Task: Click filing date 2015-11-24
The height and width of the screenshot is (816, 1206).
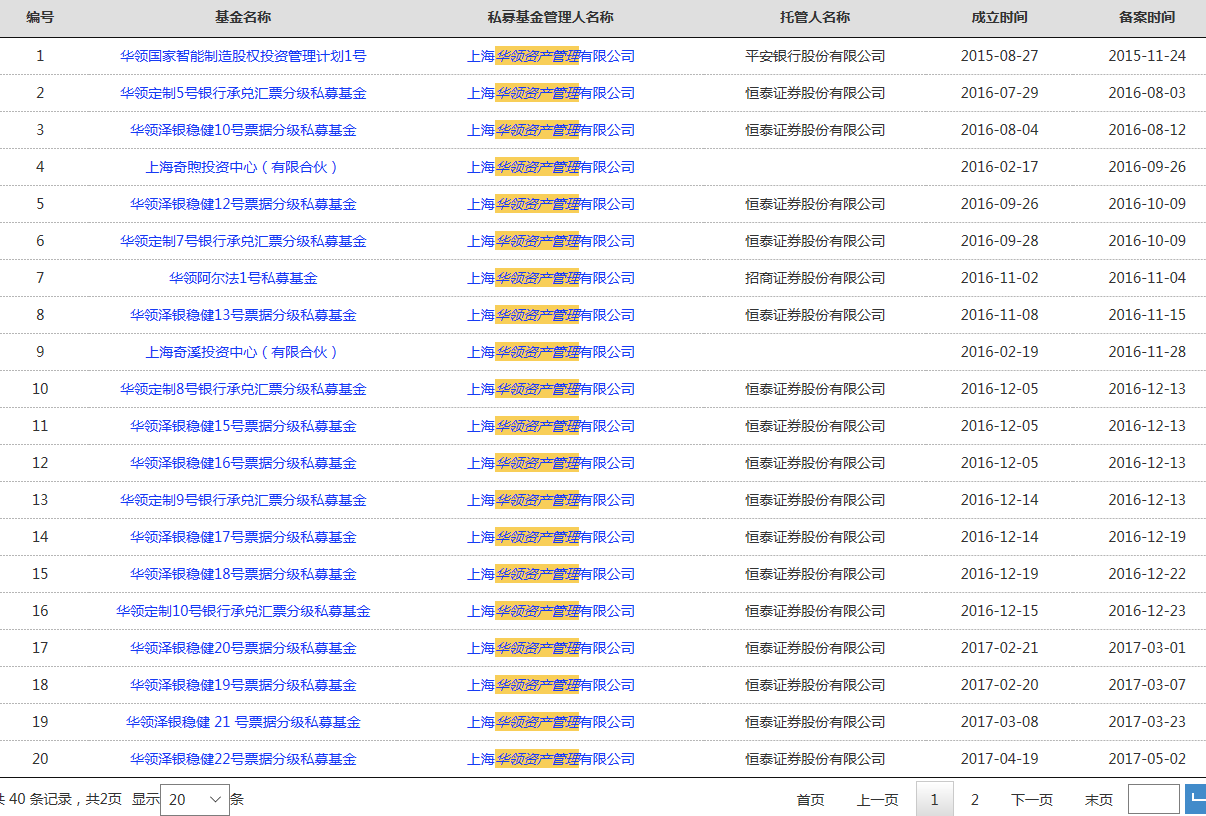Action: click(x=1147, y=56)
